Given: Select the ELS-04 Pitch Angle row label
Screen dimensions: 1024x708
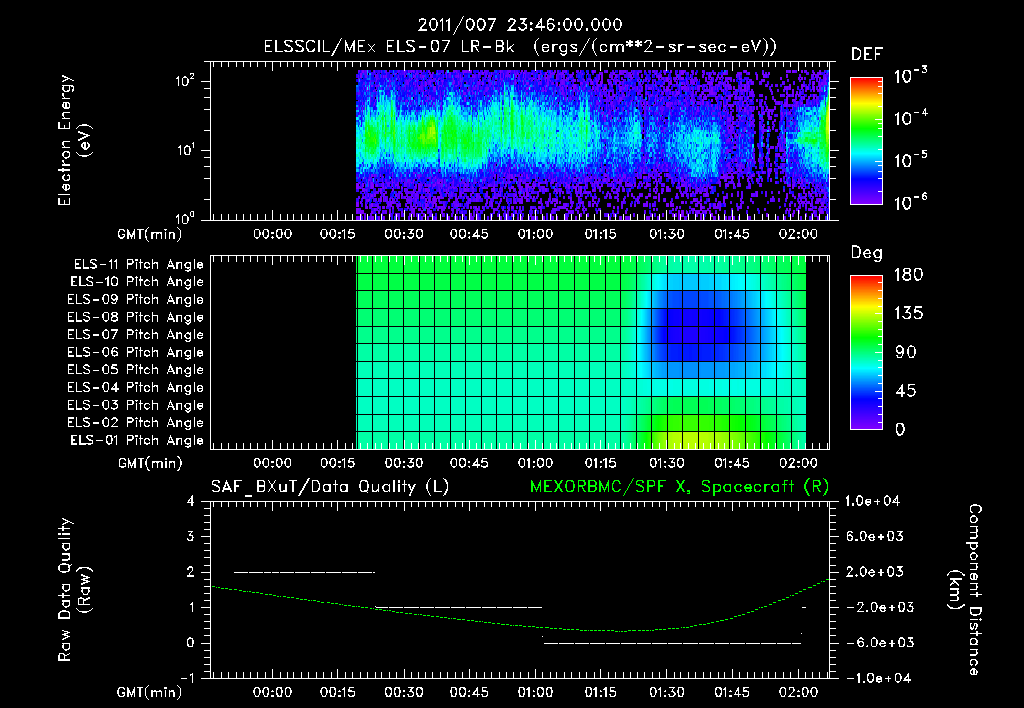Looking at the screenshot, I should tap(135, 387).
